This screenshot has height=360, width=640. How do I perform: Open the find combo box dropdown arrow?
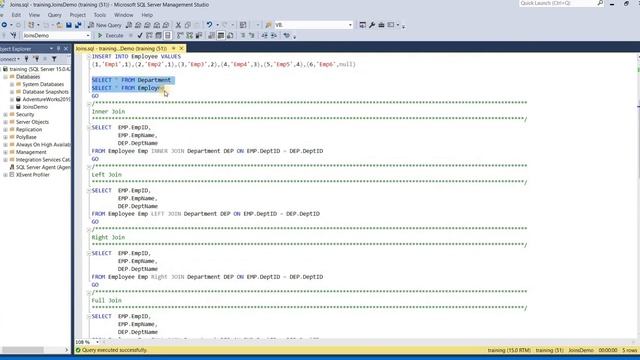point(350,25)
